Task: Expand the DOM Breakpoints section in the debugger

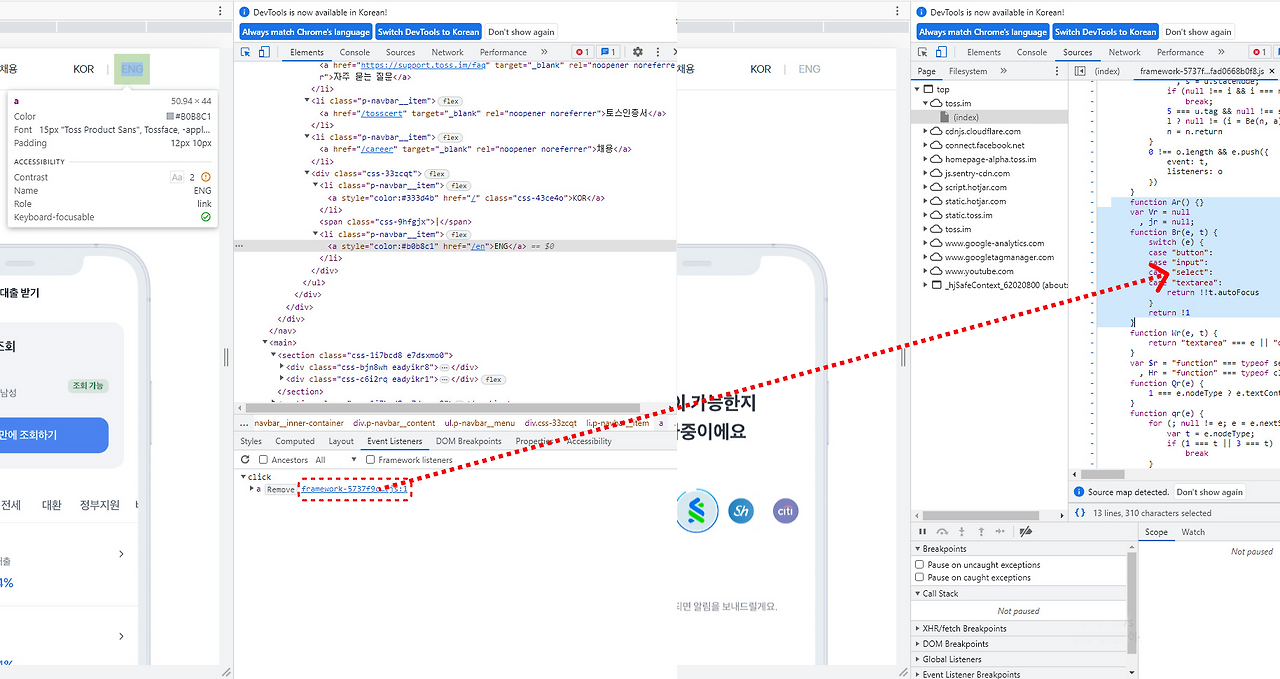Action: coord(918,644)
